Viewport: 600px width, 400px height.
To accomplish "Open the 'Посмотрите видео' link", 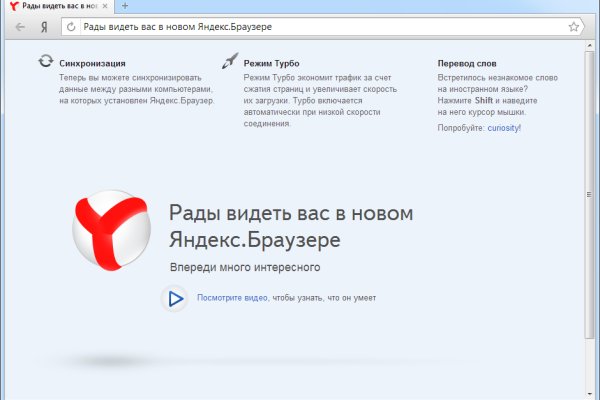I will 232,298.
